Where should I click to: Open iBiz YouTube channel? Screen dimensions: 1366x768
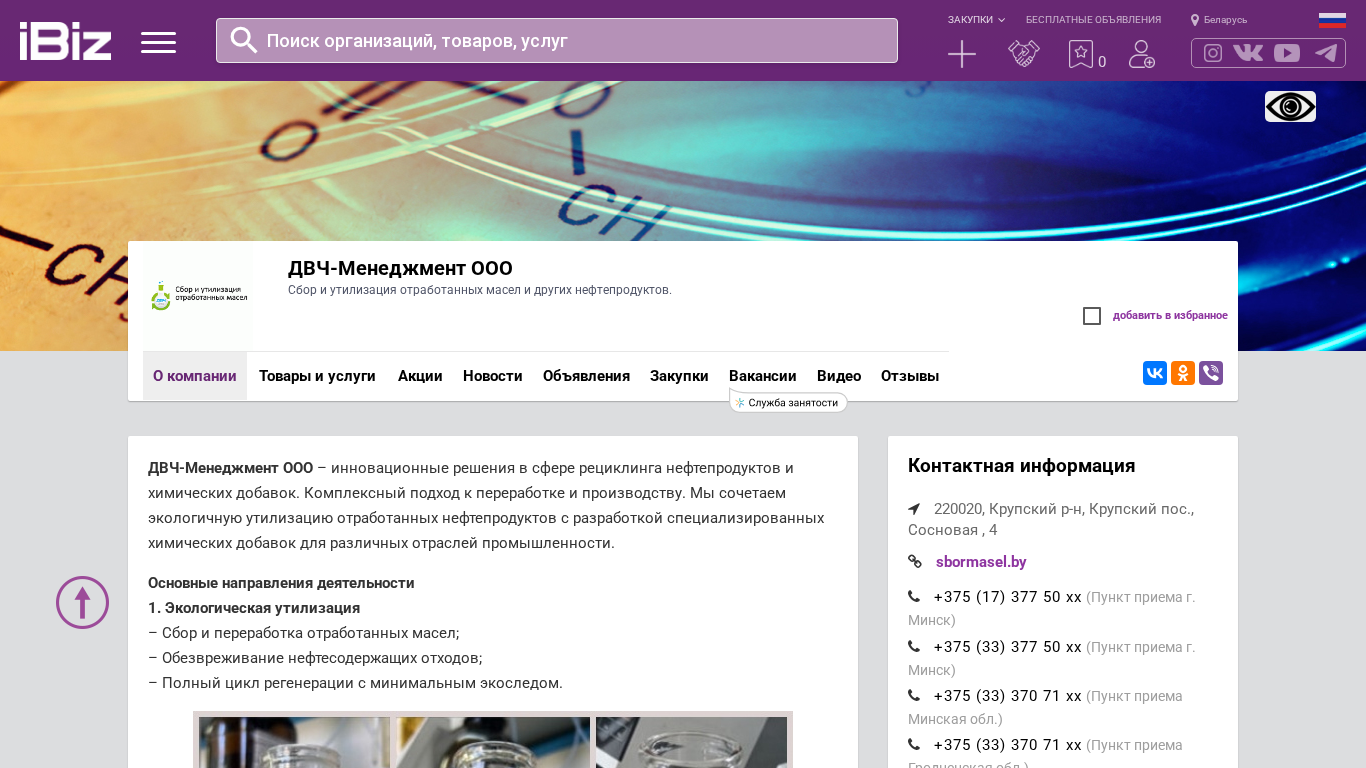pos(1287,53)
